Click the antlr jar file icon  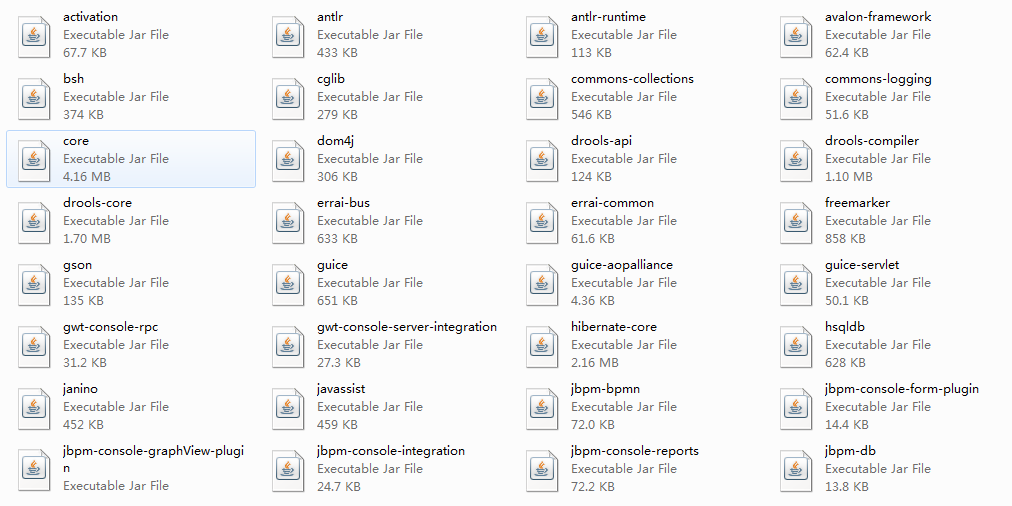click(288, 36)
